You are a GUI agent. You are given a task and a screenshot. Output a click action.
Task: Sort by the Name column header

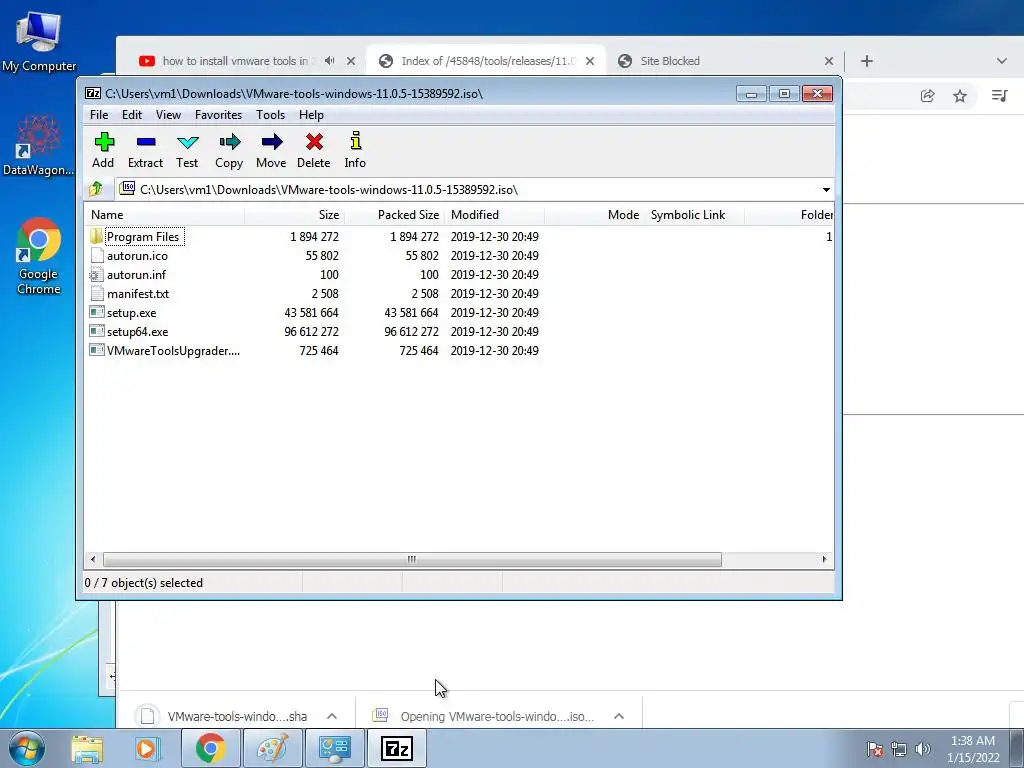pos(165,215)
